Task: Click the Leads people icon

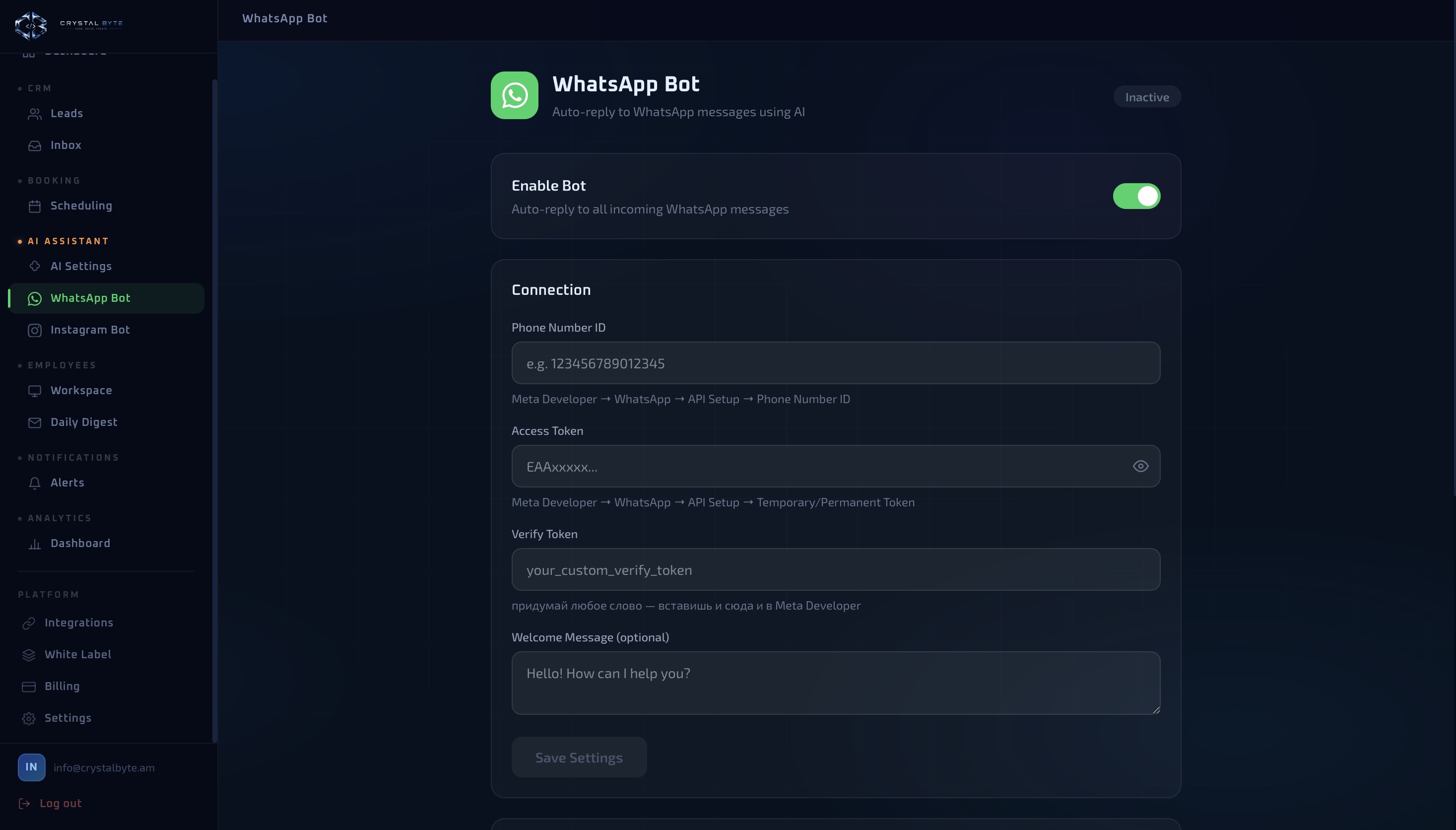Action: pos(35,114)
